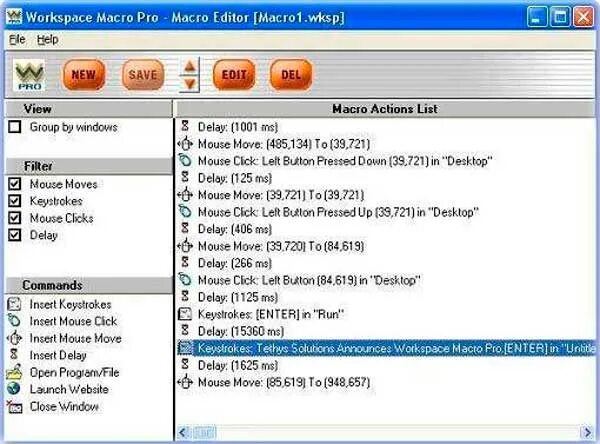Choose the Insert Delay command label
This screenshot has height=444, width=600.
[x=58, y=355]
